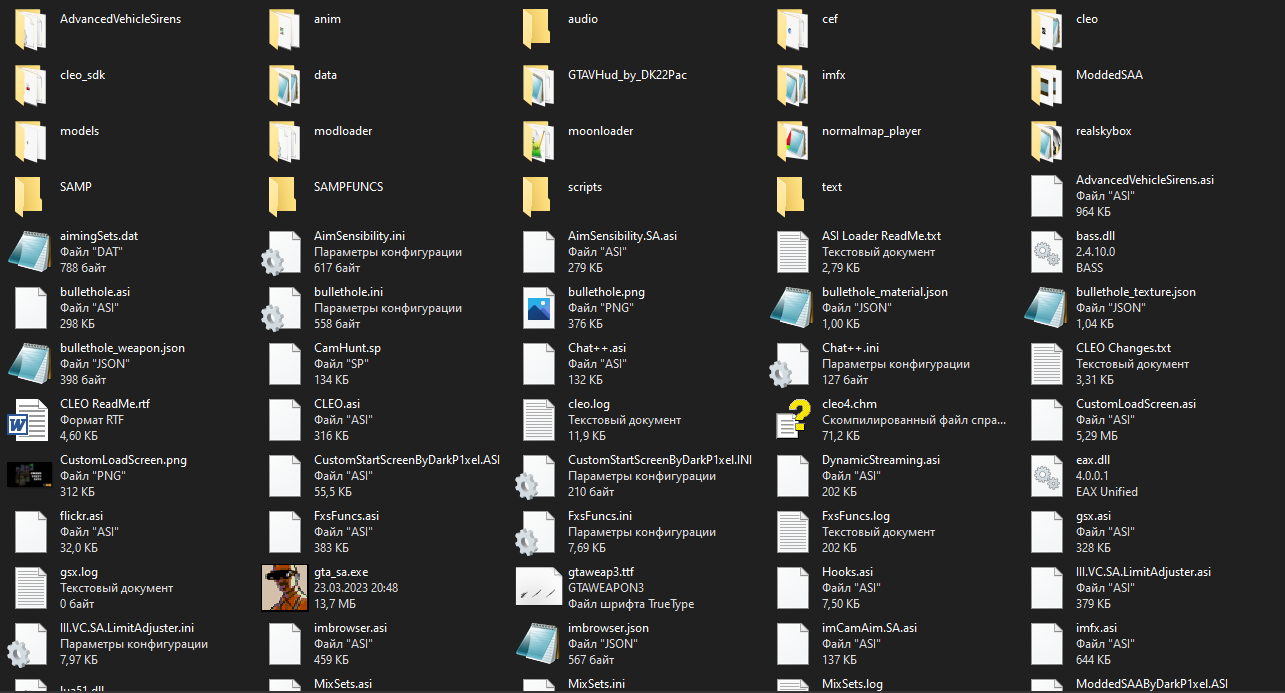Select the CustomLoadScreen.png thumbnail

point(30,475)
